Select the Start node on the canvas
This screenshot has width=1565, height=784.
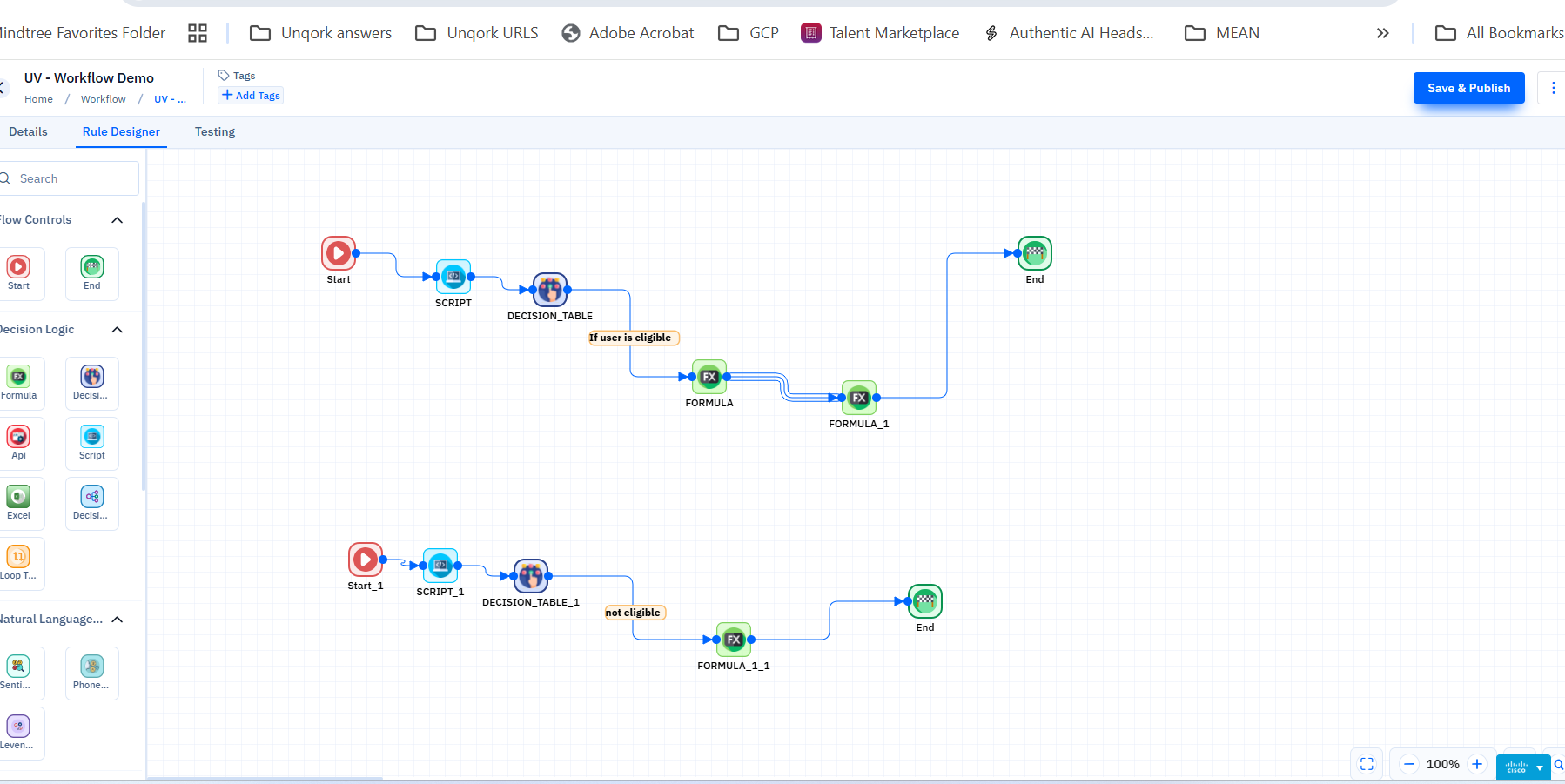(x=339, y=253)
